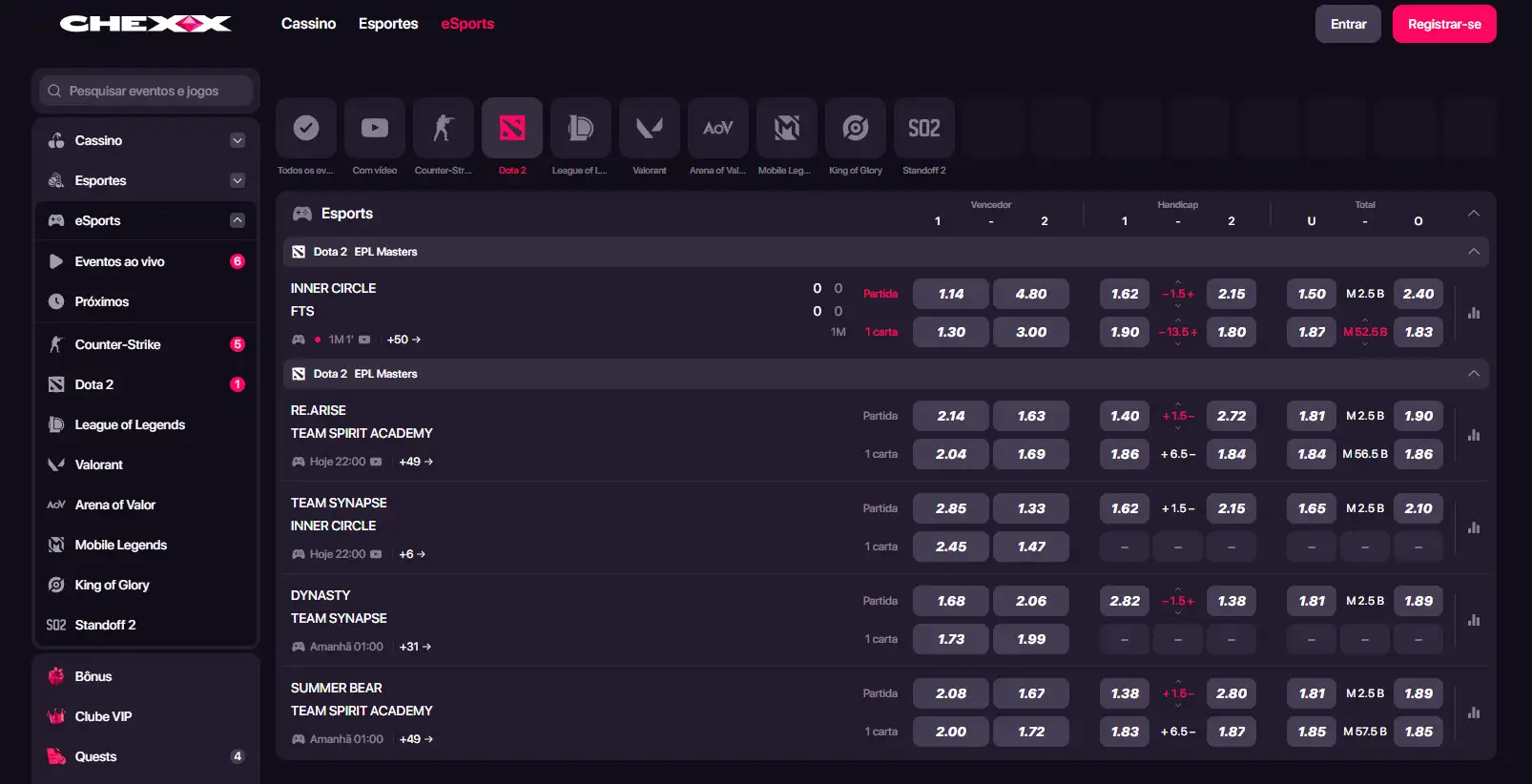The width and height of the screenshot is (1532, 784).
Task: Select the 'Com vídeo' filter icon
Action: click(375, 128)
